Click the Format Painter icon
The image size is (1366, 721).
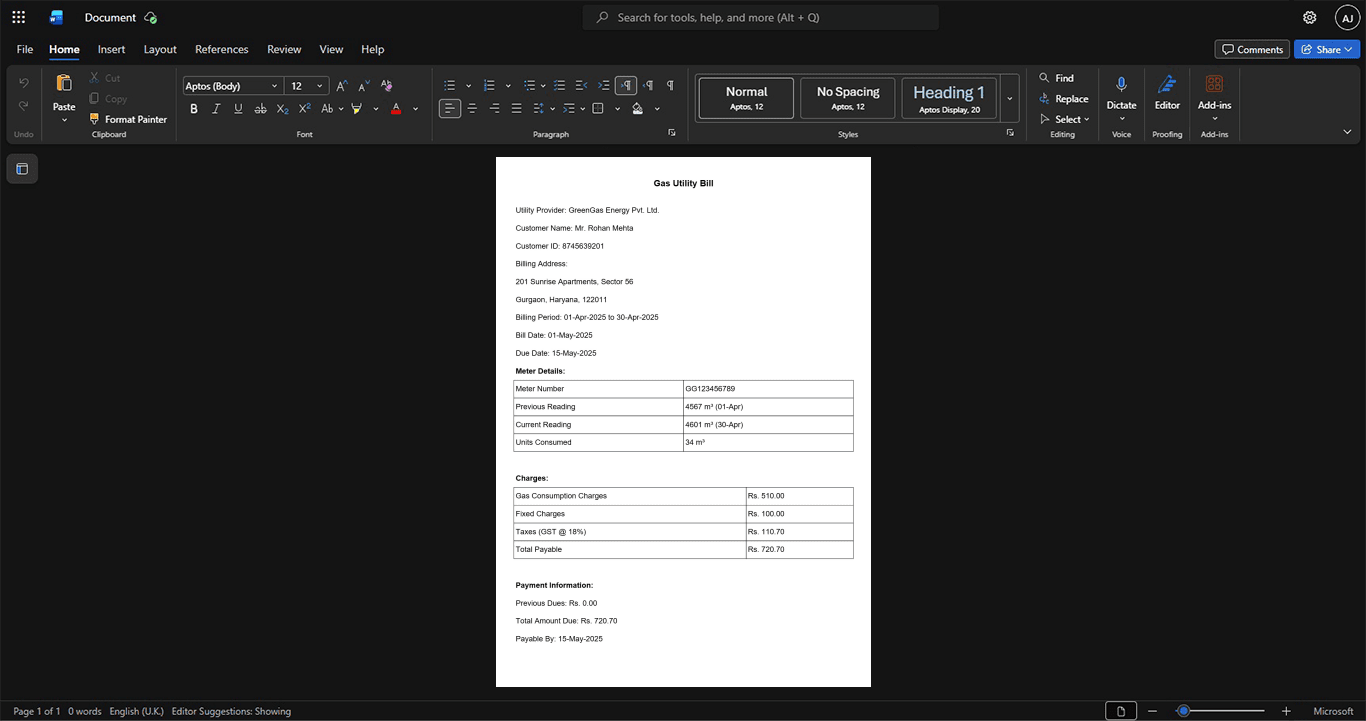[x=95, y=119]
